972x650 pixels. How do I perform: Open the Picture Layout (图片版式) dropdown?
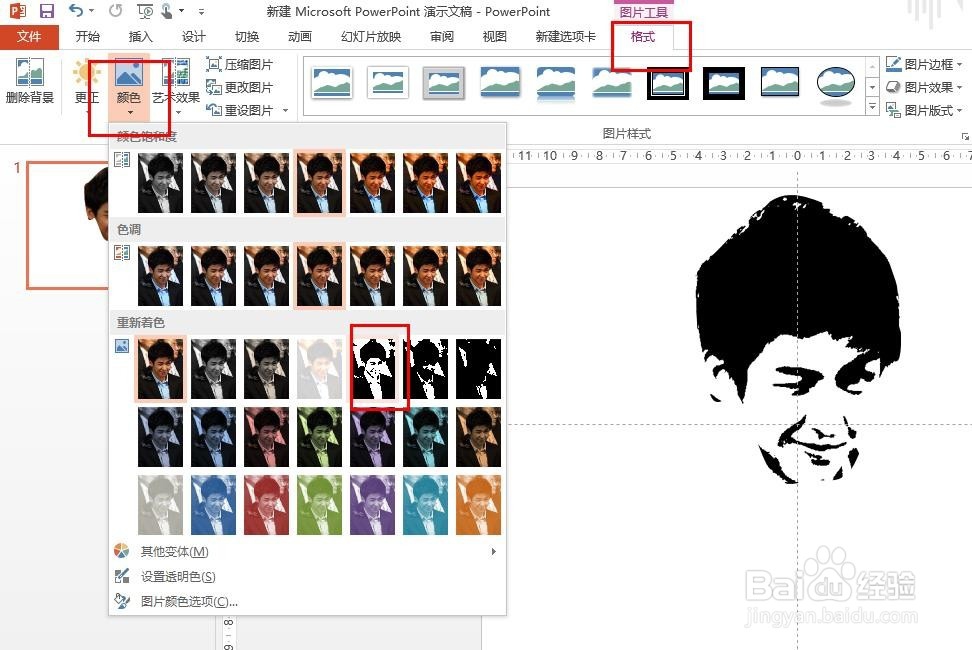[x=924, y=110]
